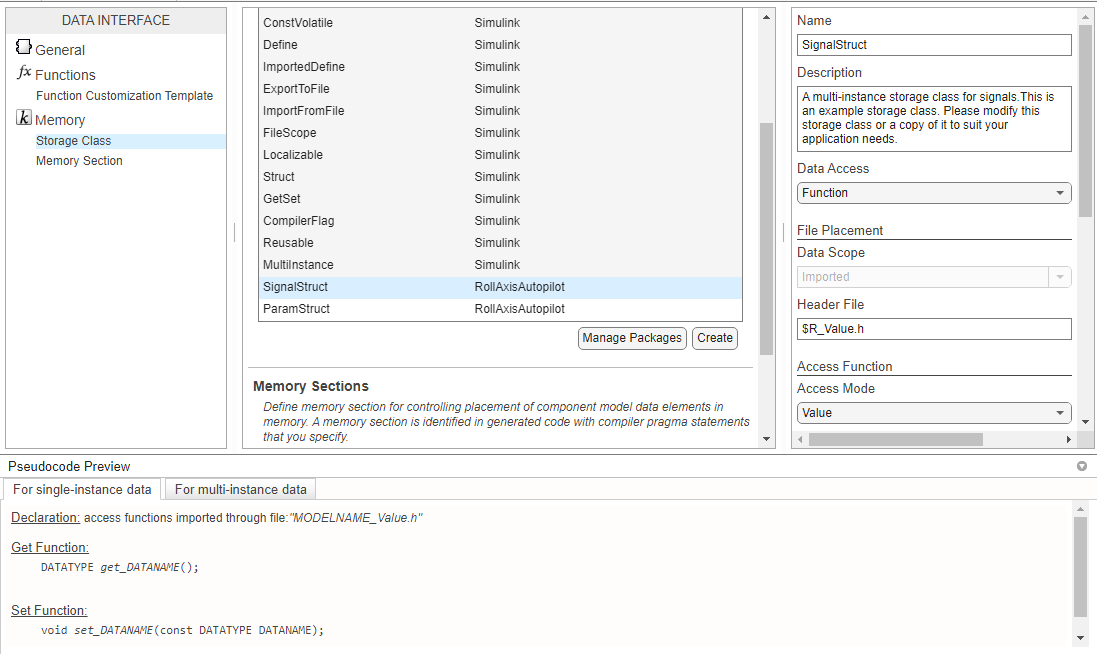Switch to For single-instance data tab
Viewport: 1097px width, 654px height.
82,489
